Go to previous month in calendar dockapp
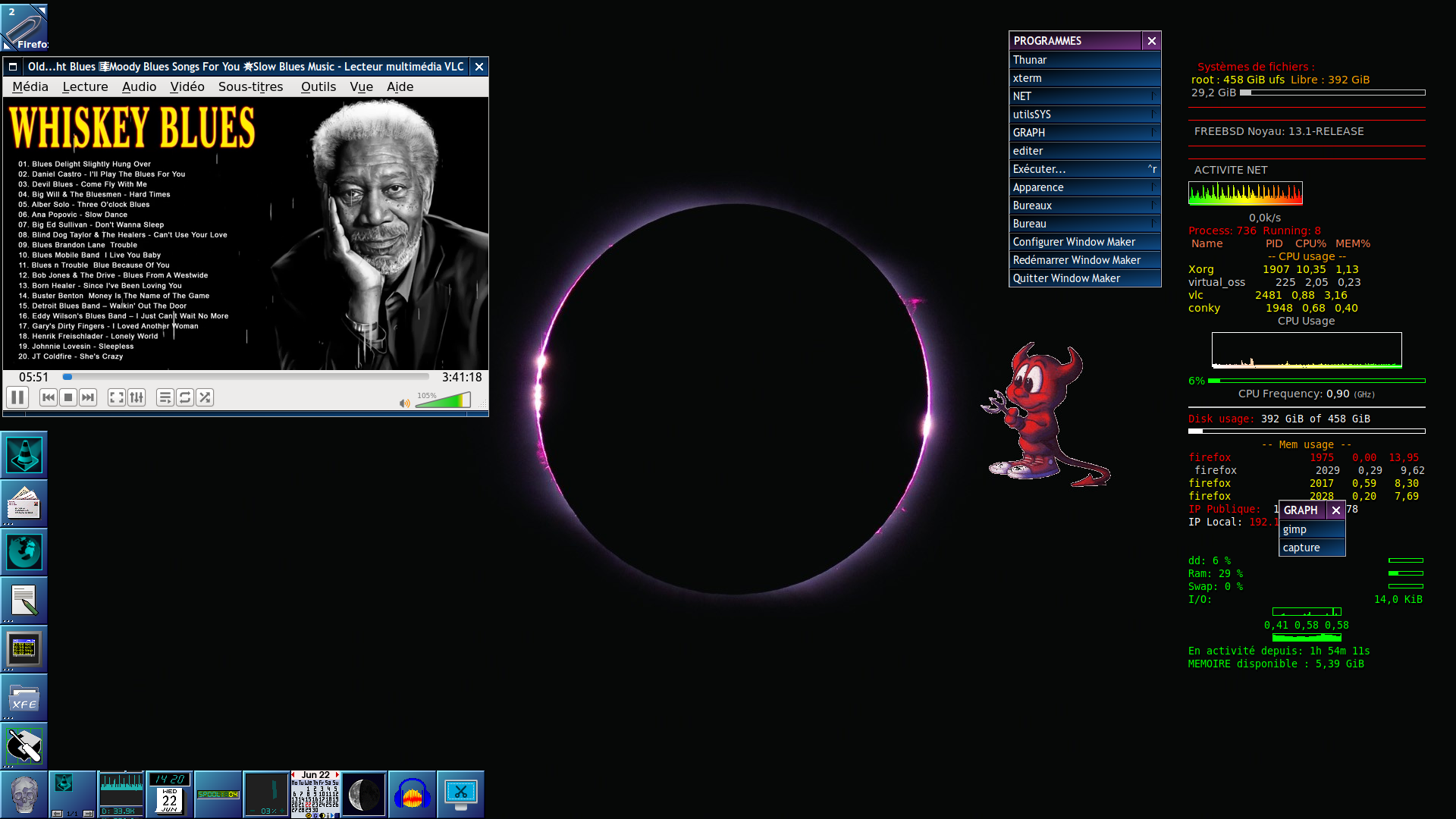 [x=294, y=775]
